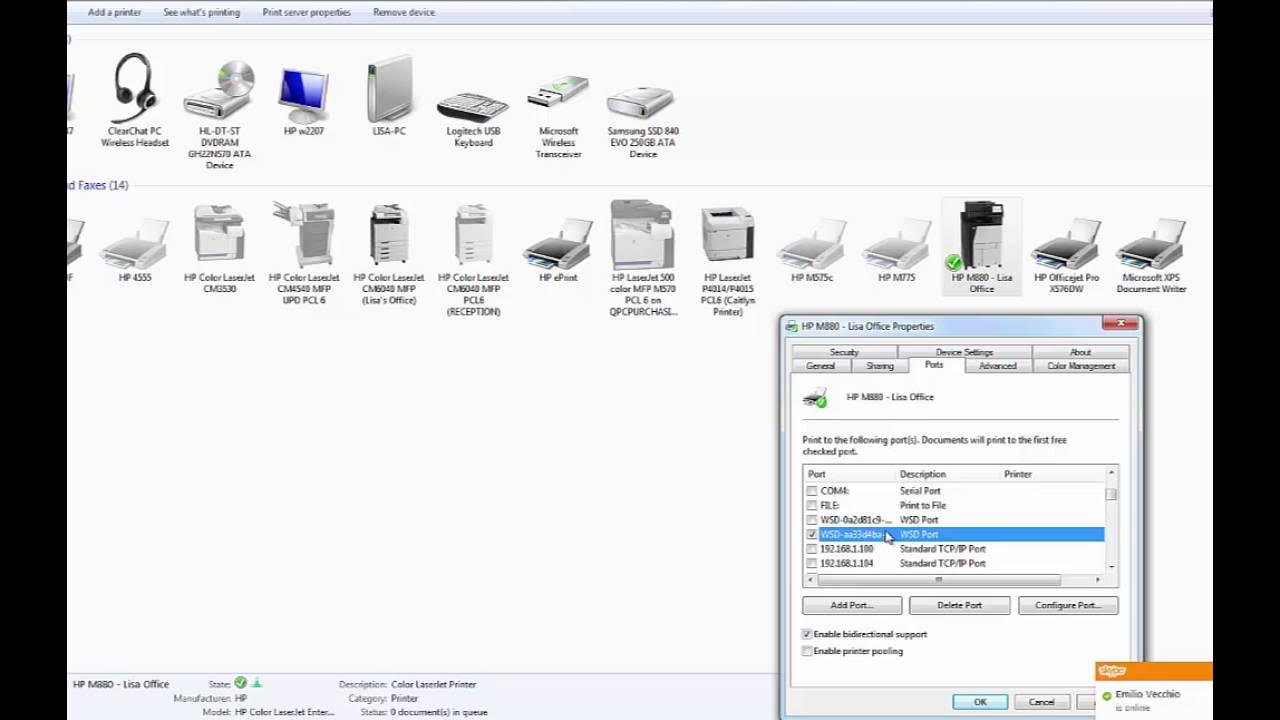Click the port list horizontal scroll left arrow

click(810, 580)
